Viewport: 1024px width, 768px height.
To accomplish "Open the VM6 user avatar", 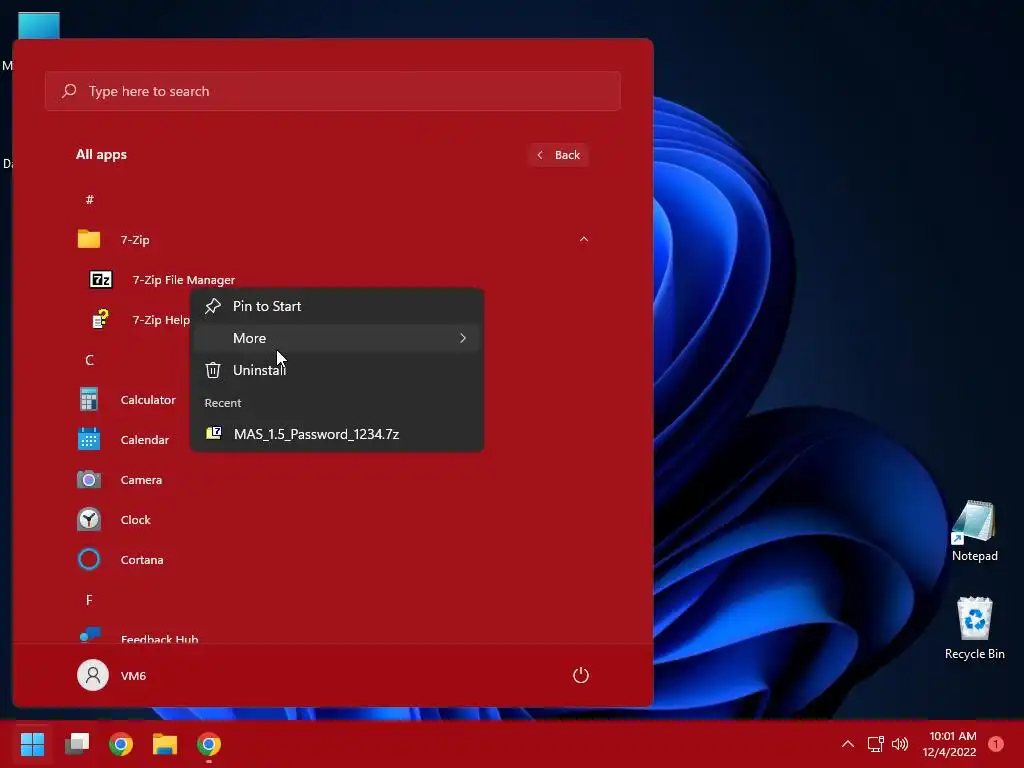I will [x=93, y=675].
